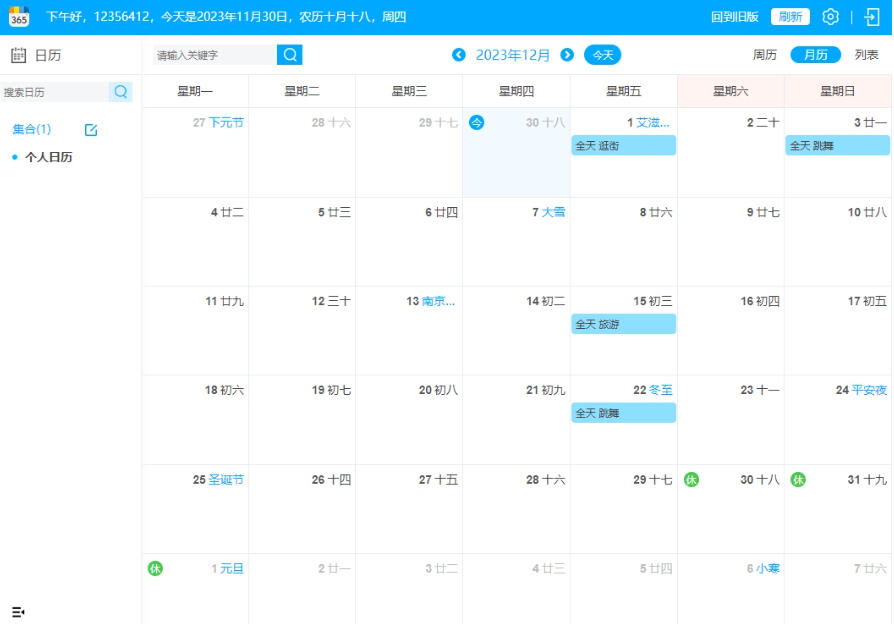Click the collapse menu icon at bottom-left
Screen dimensions: 894x624
(x=18, y=610)
